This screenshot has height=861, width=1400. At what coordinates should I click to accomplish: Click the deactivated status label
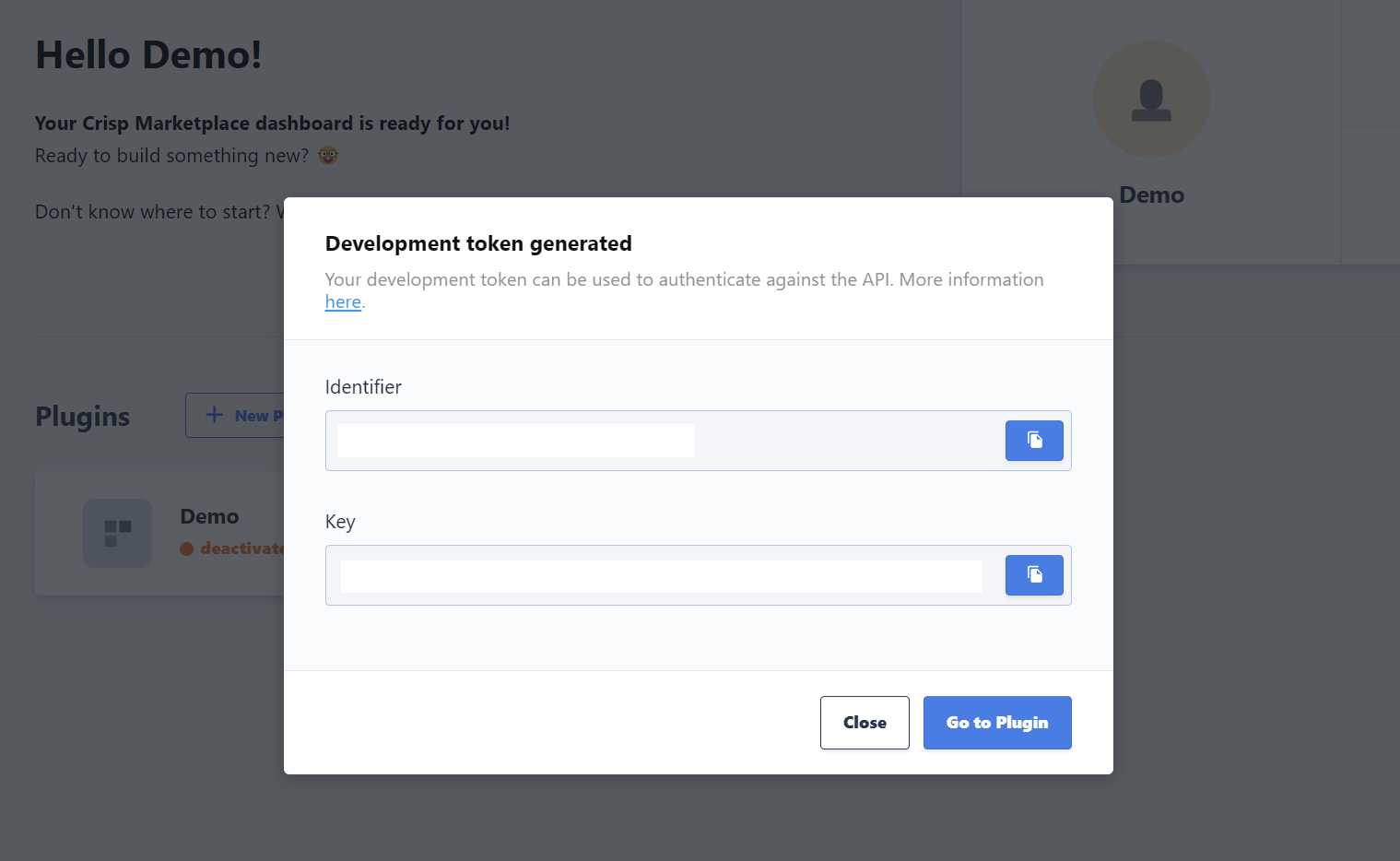[x=242, y=549]
